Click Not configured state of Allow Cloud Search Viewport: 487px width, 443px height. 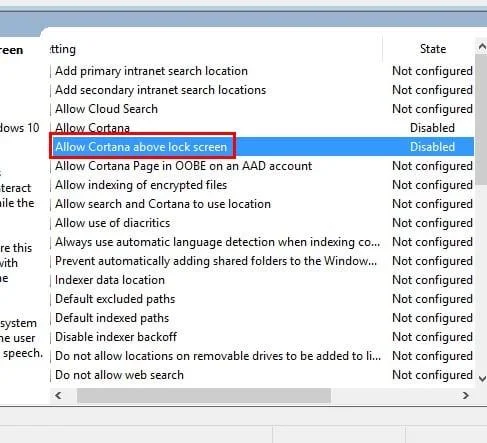[432, 109]
